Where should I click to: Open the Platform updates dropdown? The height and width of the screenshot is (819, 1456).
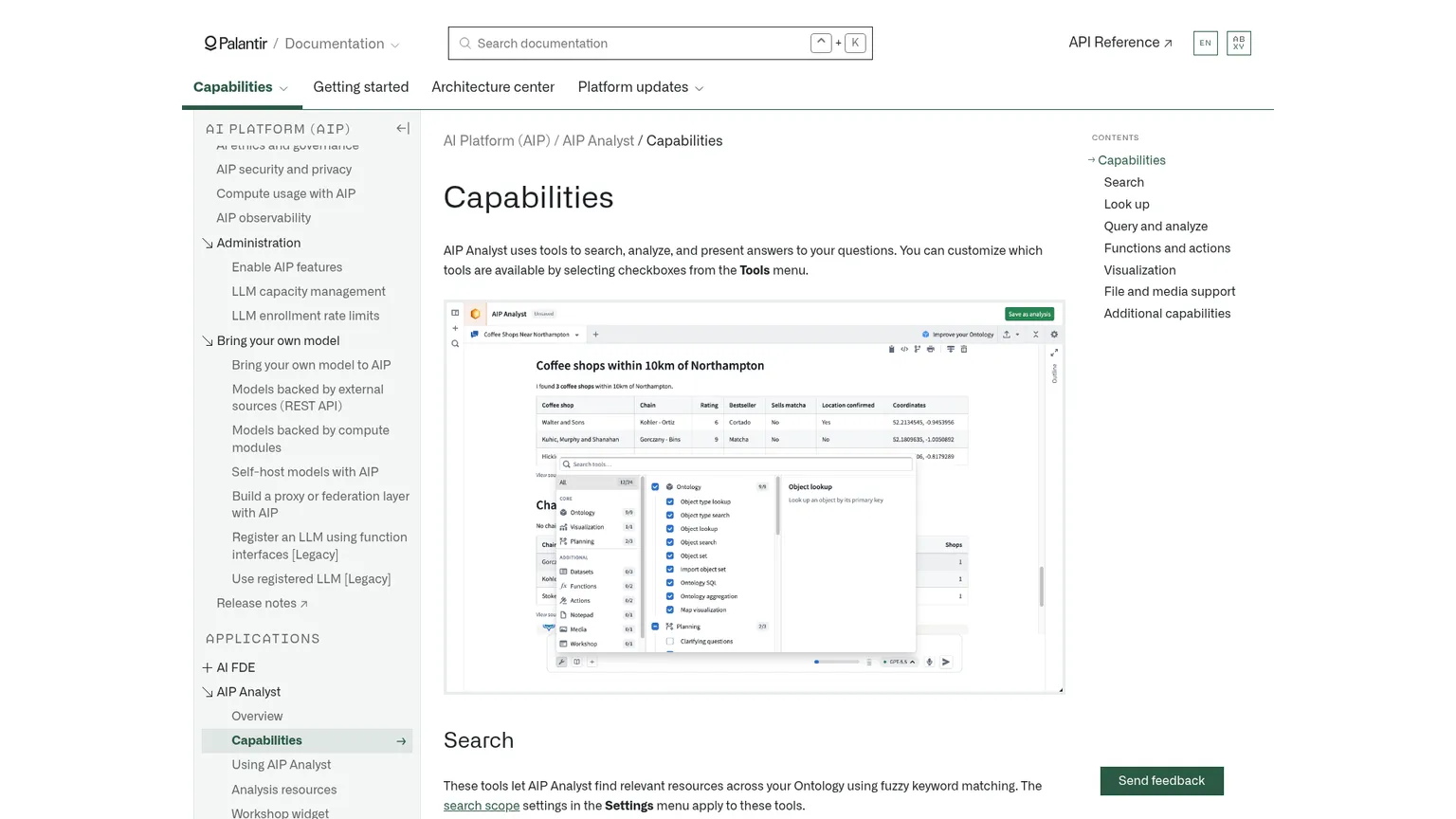[641, 87]
